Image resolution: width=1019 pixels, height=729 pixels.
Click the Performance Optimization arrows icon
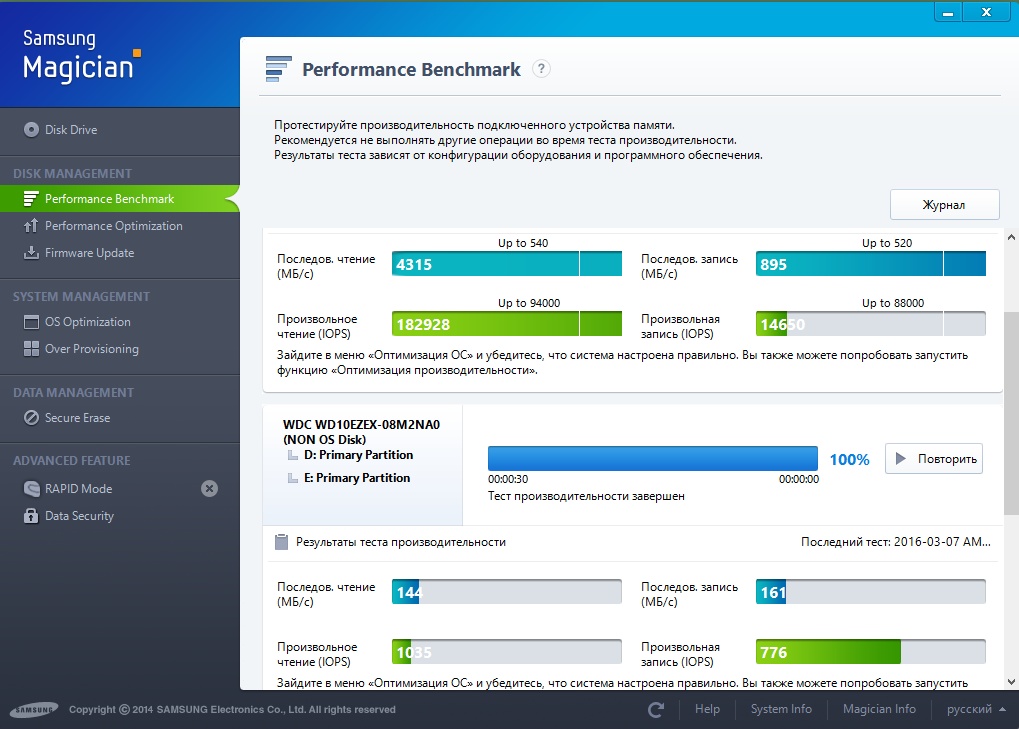coord(31,225)
